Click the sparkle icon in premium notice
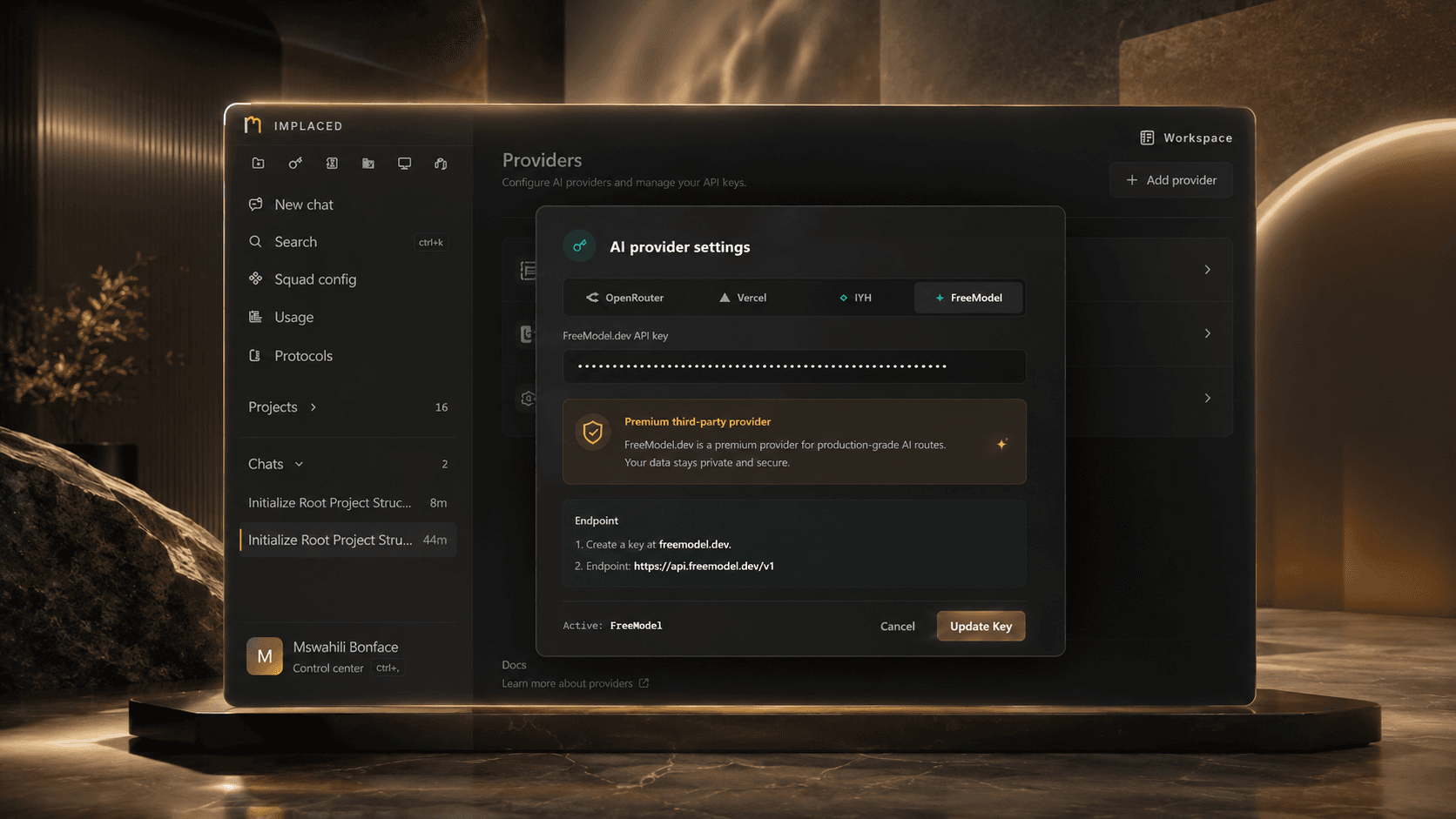Screen dimensions: 1456x819 pyautogui.click(x=1001, y=444)
